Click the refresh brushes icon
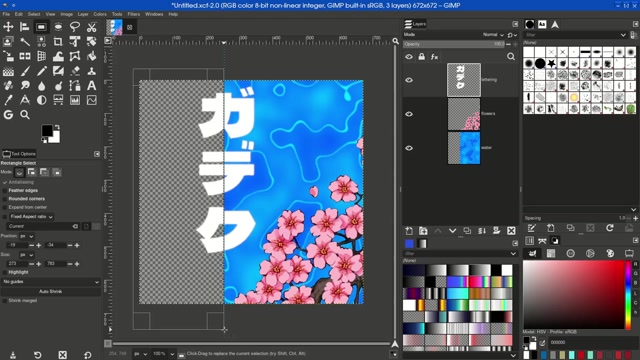Screen dimensions: 640x360 (x=609, y=228)
